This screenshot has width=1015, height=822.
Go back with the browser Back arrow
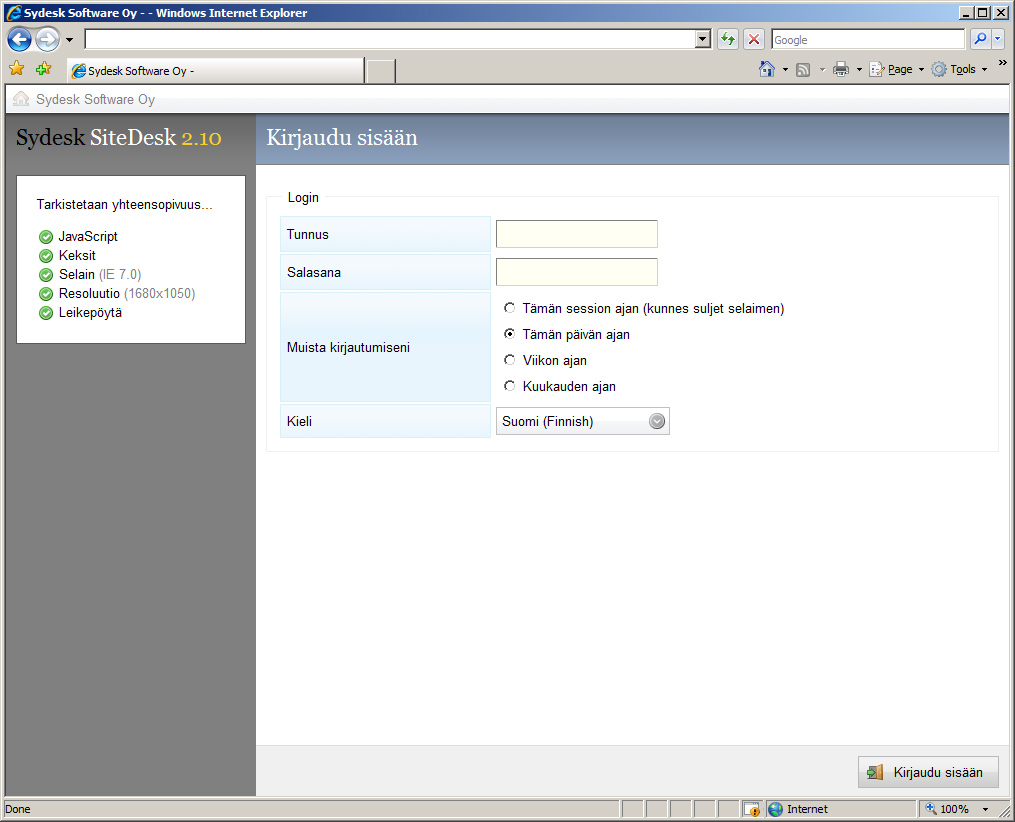pyautogui.click(x=19, y=39)
